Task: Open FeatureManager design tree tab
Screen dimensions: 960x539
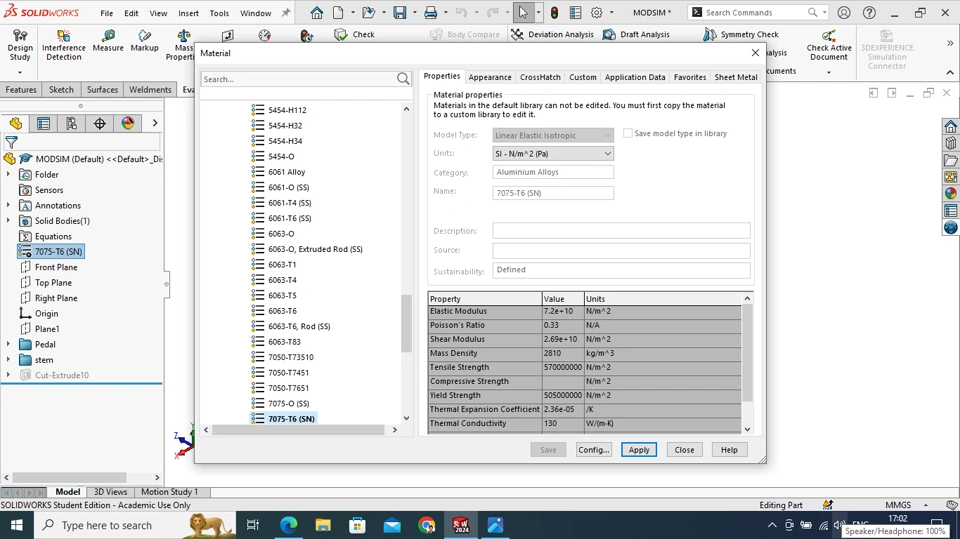Action: tap(15, 123)
